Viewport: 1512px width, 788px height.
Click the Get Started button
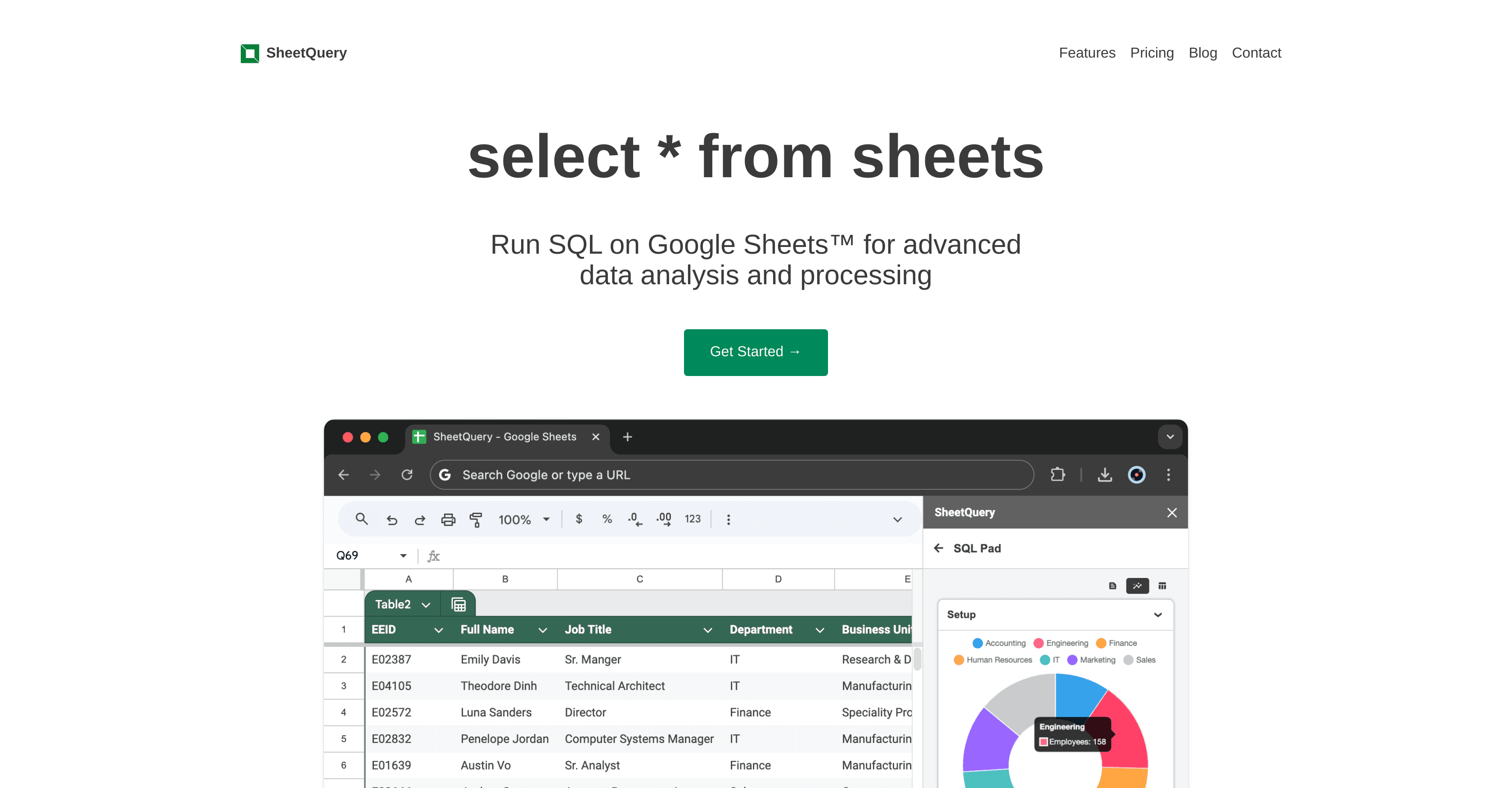[x=756, y=352]
